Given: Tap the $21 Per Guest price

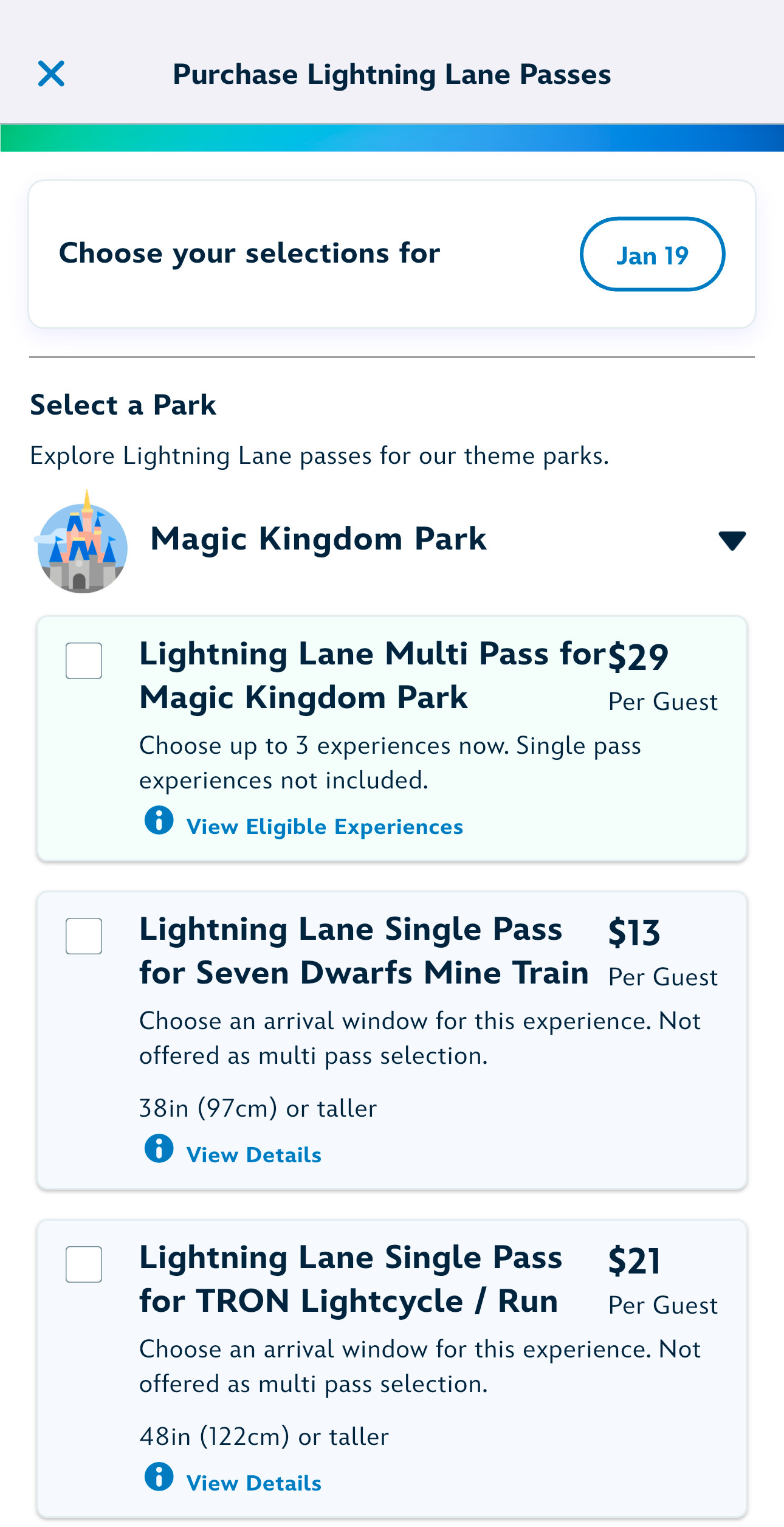Looking at the screenshot, I should pos(661,1280).
